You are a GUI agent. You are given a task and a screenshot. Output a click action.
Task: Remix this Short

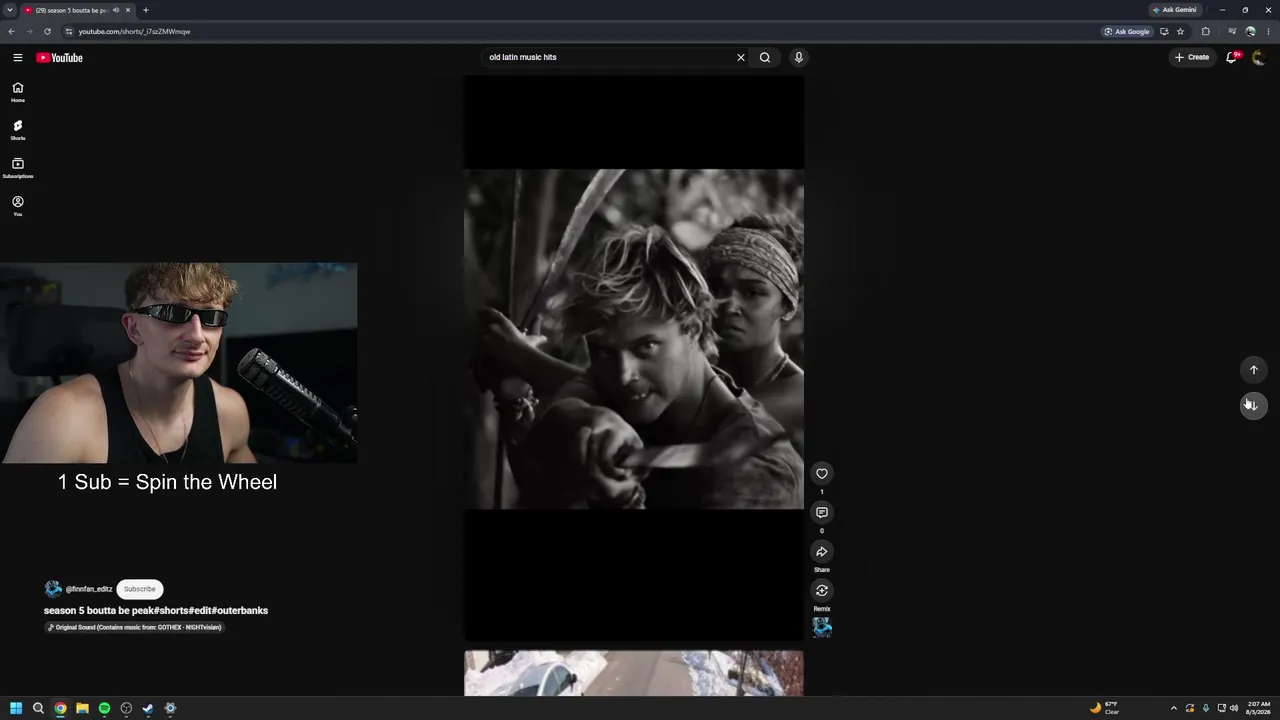[822, 591]
